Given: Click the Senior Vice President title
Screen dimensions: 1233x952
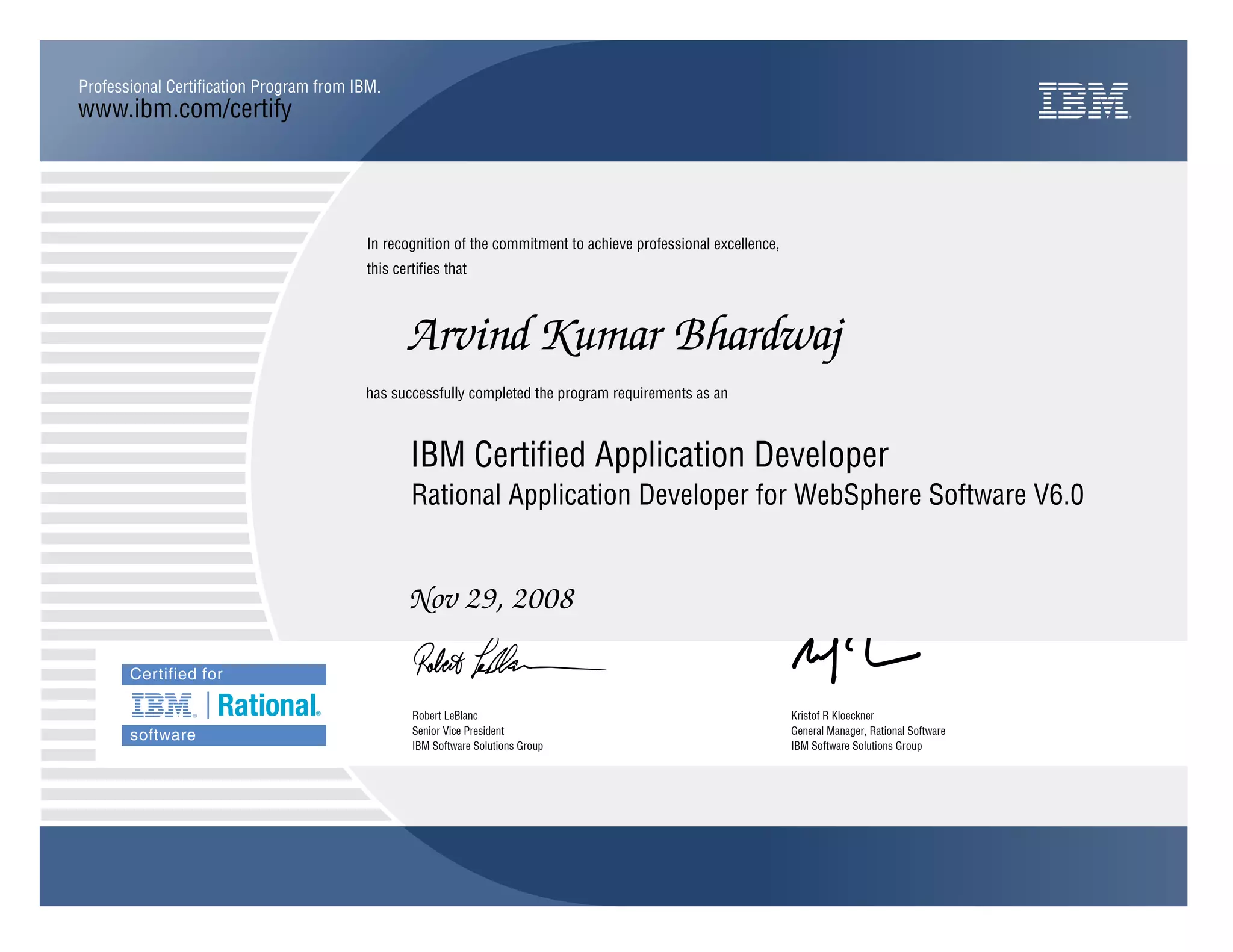Looking at the screenshot, I should [458, 731].
